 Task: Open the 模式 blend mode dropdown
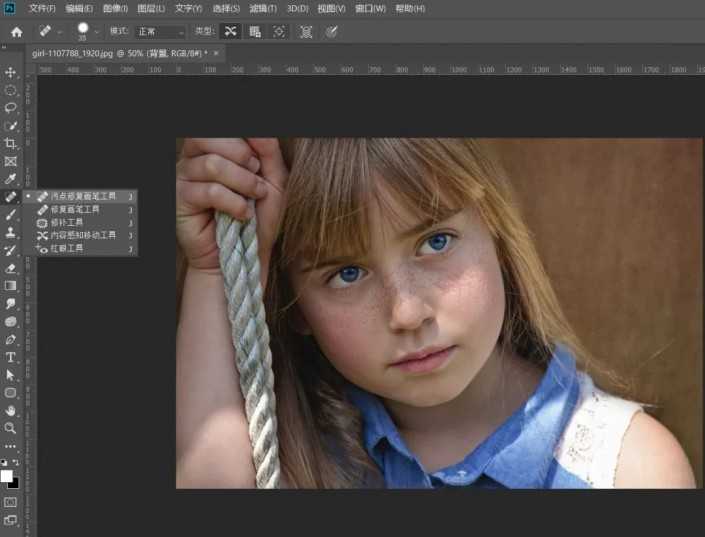tap(161, 32)
